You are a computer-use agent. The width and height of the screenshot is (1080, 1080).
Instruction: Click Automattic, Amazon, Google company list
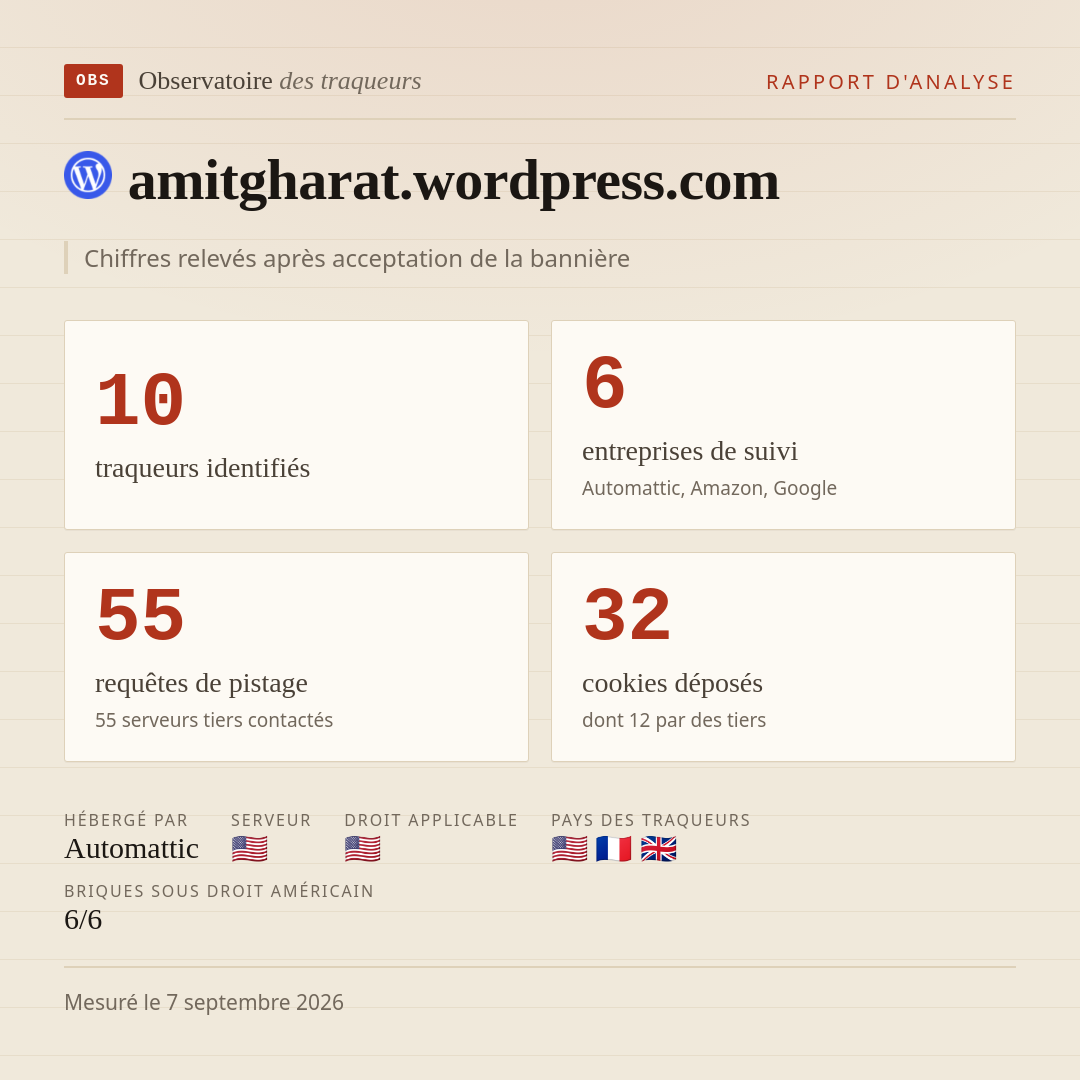pos(709,488)
